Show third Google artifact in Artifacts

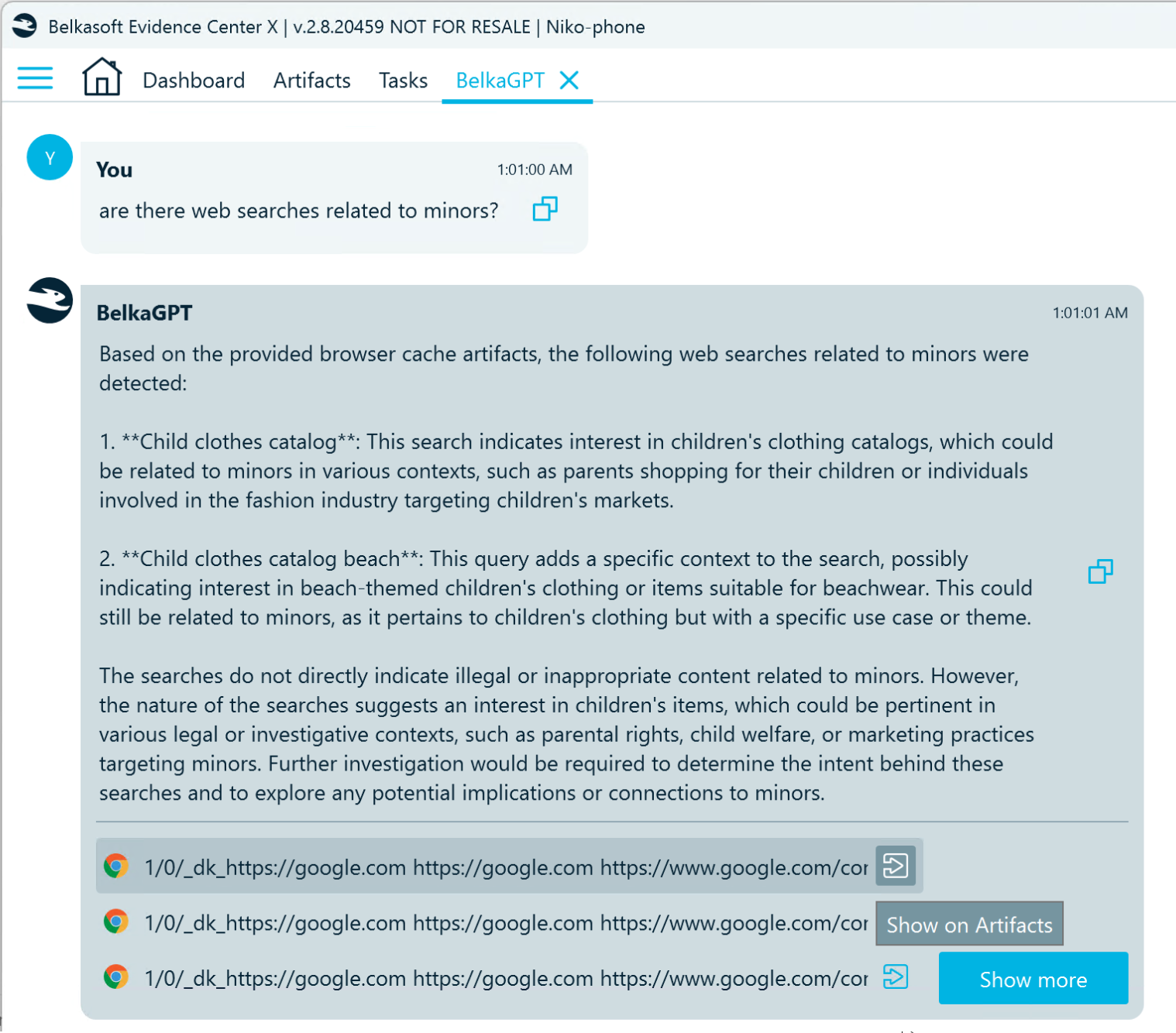[896, 976]
